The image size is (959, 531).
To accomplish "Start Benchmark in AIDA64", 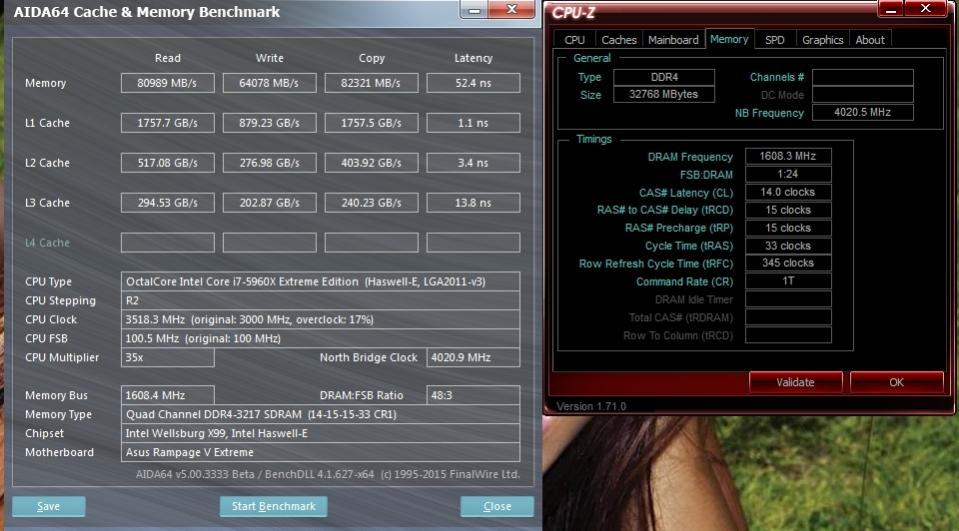I will point(273,506).
